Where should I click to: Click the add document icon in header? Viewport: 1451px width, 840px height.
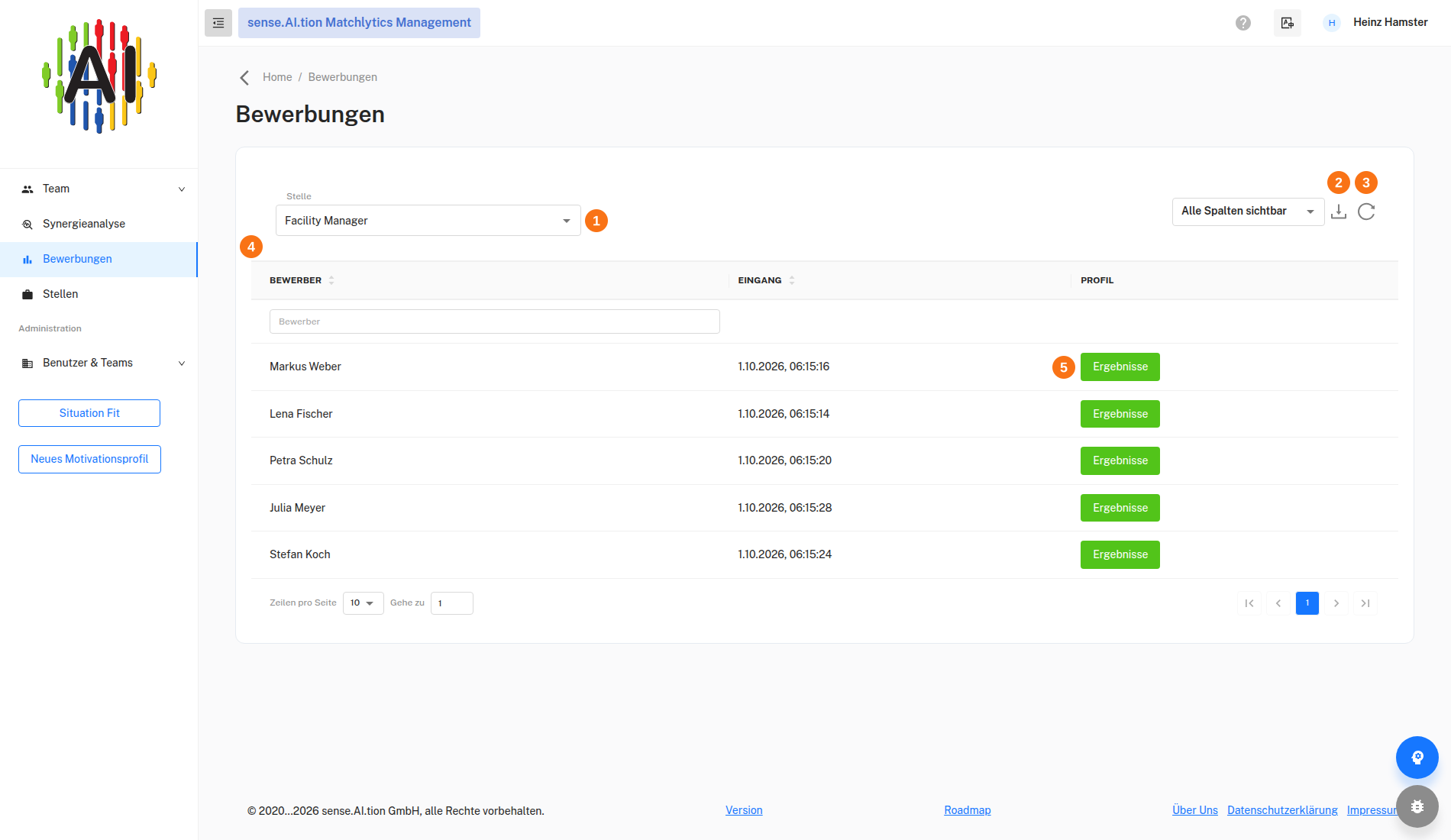click(1288, 23)
